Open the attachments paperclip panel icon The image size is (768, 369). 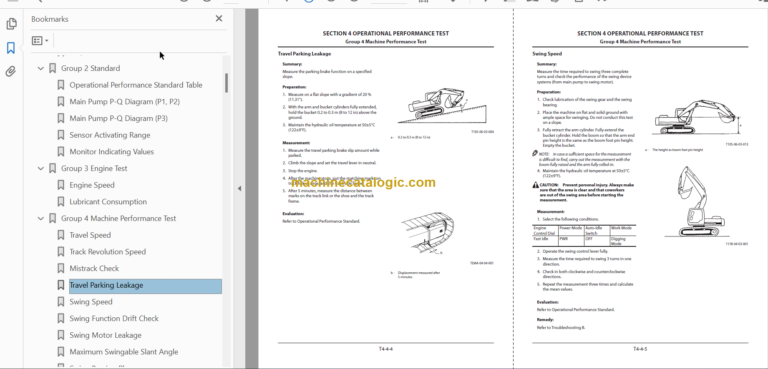click(11, 72)
